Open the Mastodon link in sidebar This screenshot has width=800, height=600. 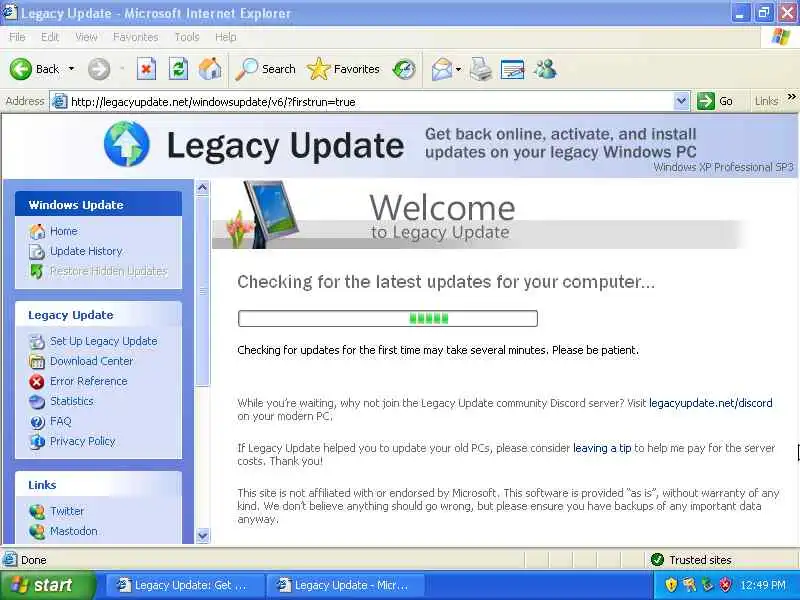click(x=73, y=531)
